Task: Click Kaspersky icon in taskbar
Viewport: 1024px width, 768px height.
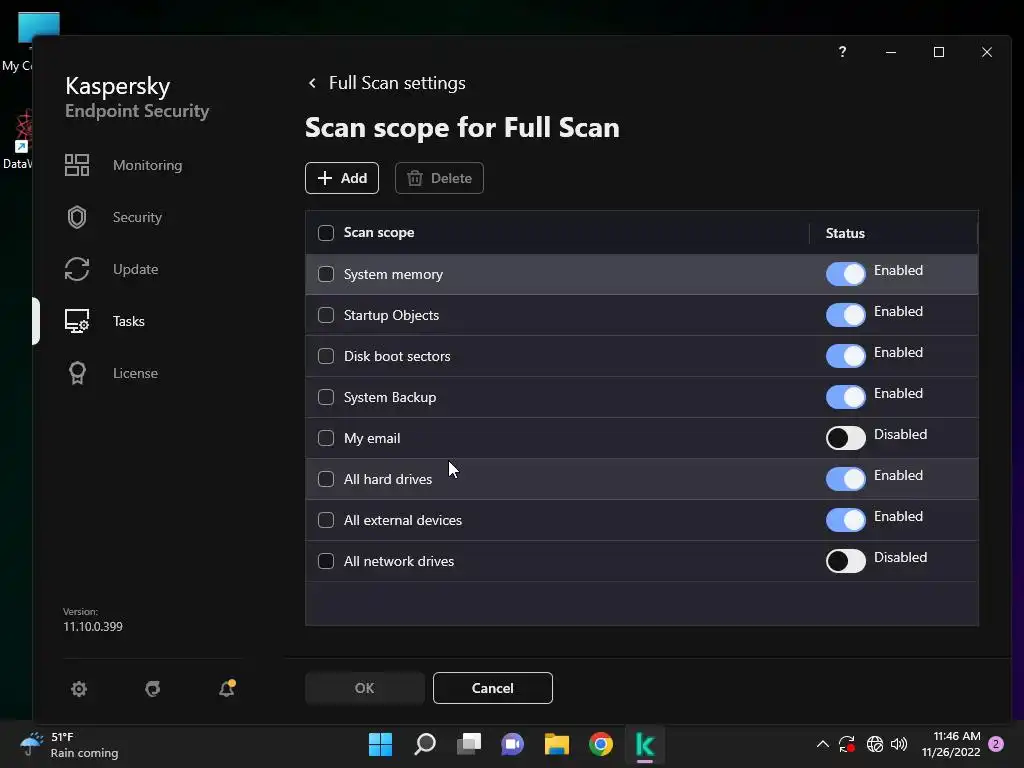Action: pos(645,744)
